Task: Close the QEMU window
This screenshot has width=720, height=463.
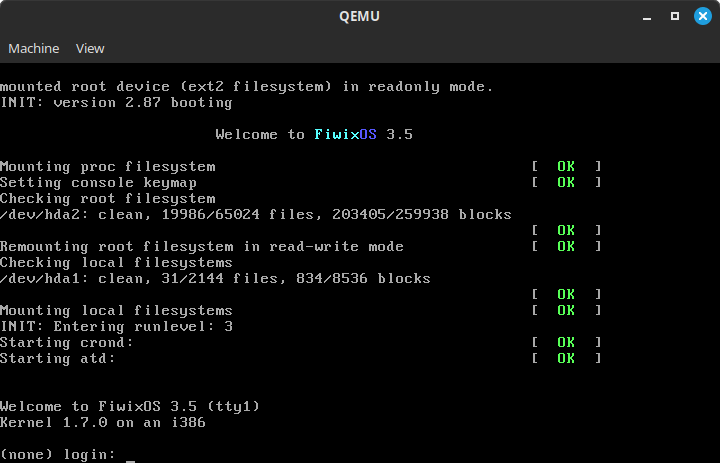Action: tap(701, 16)
